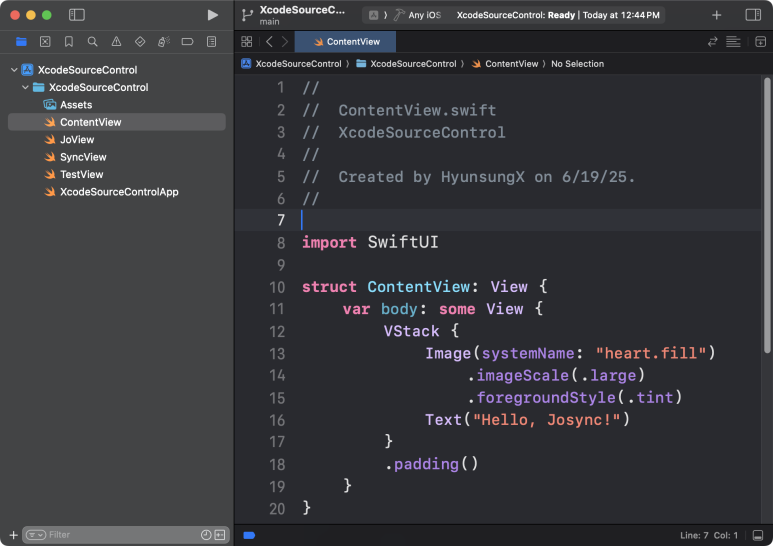This screenshot has height=546, width=773.
Task: Click the add file plus button at bottom of navigator
Action: (x=13, y=535)
